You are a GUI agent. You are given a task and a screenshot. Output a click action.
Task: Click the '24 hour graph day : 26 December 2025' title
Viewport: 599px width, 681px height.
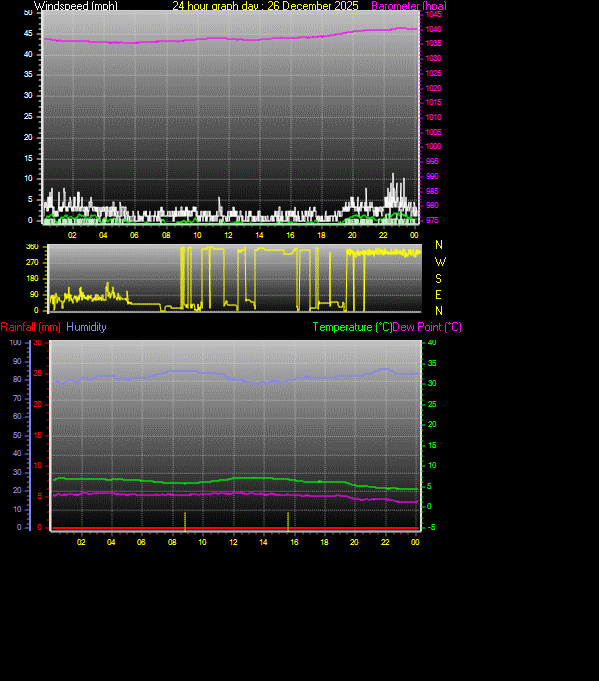point(265,6)
